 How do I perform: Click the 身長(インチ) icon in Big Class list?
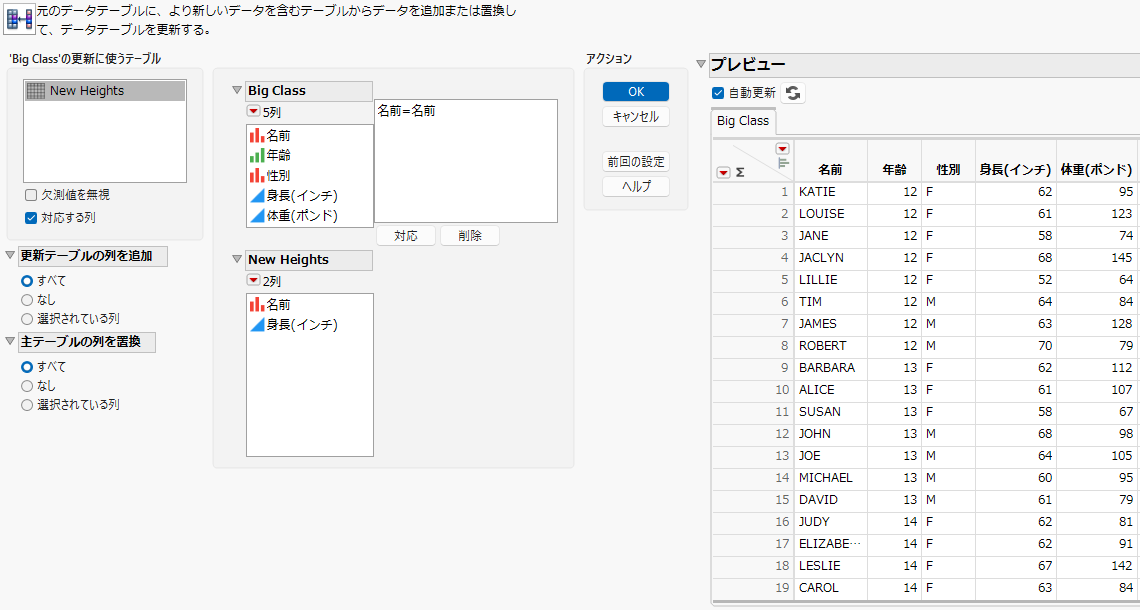[x=257, y=196]
